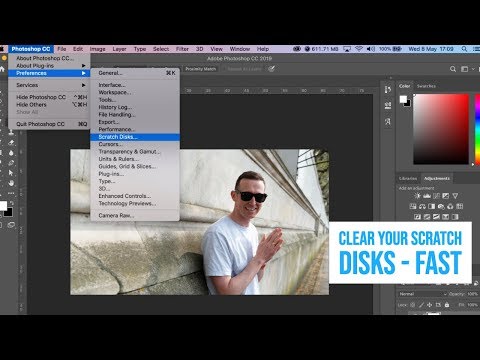Open the Filter menu
The width and height of the screenshot is (480, 360).
pos(182,49)
